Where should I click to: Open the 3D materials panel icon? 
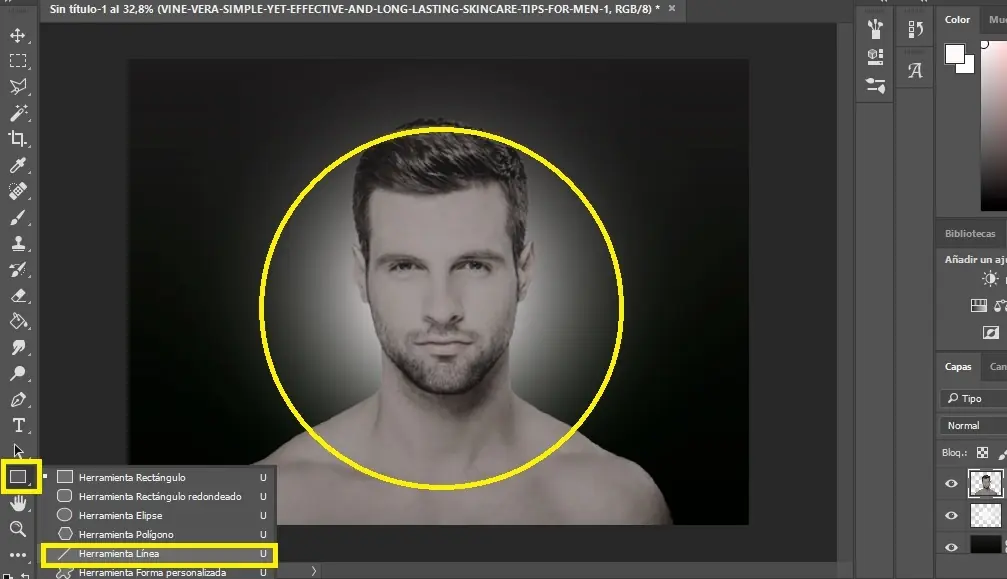click(875, 56)
